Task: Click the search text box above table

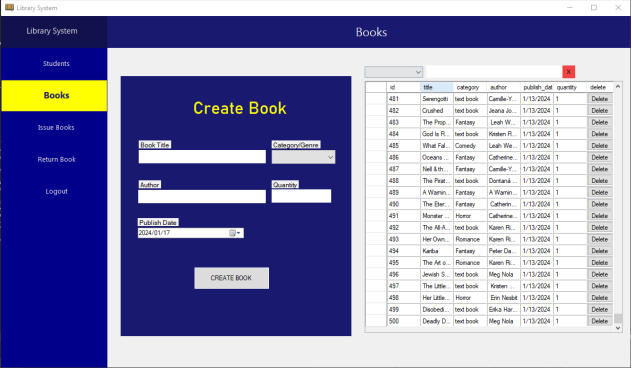Action: point(494,72)
